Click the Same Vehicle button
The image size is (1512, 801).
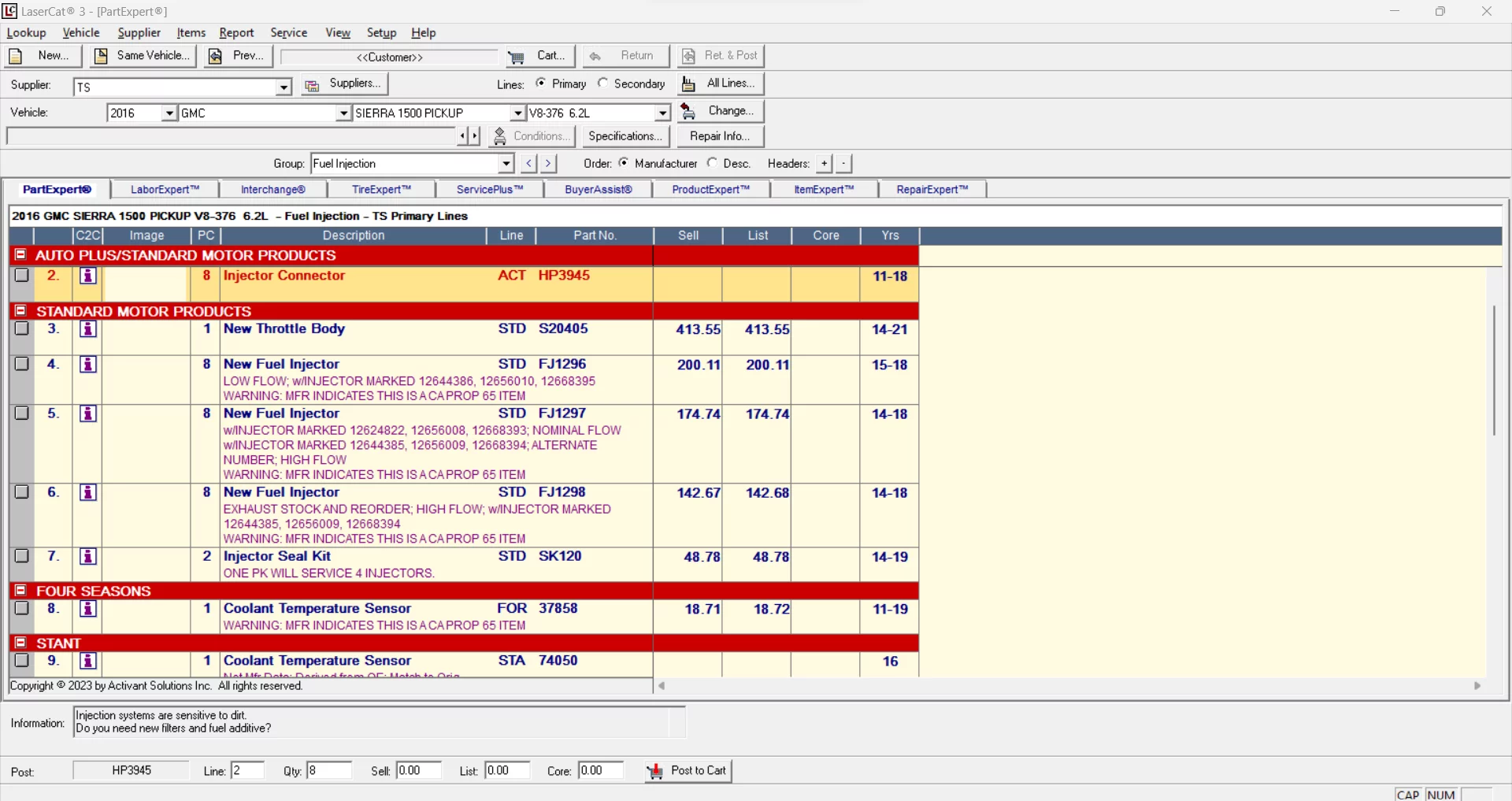point(143,56)
